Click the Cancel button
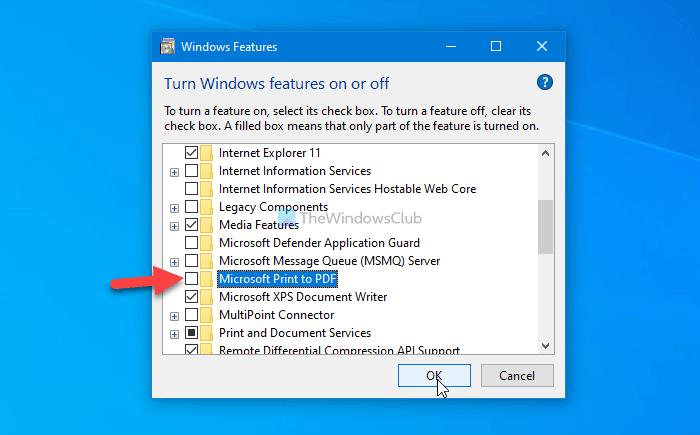Screen dimensions: 700x435 [517, 375]
